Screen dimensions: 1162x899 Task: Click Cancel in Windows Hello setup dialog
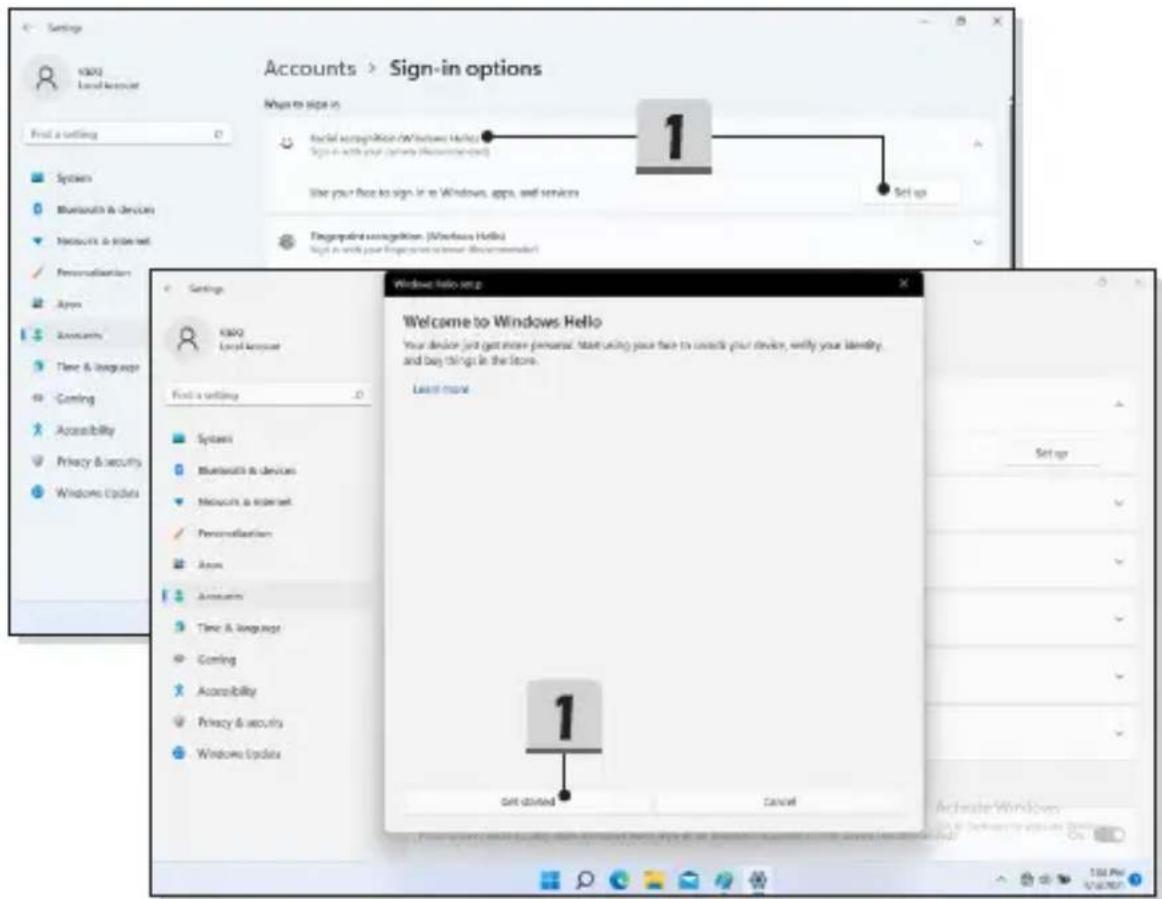pos(780,801)
